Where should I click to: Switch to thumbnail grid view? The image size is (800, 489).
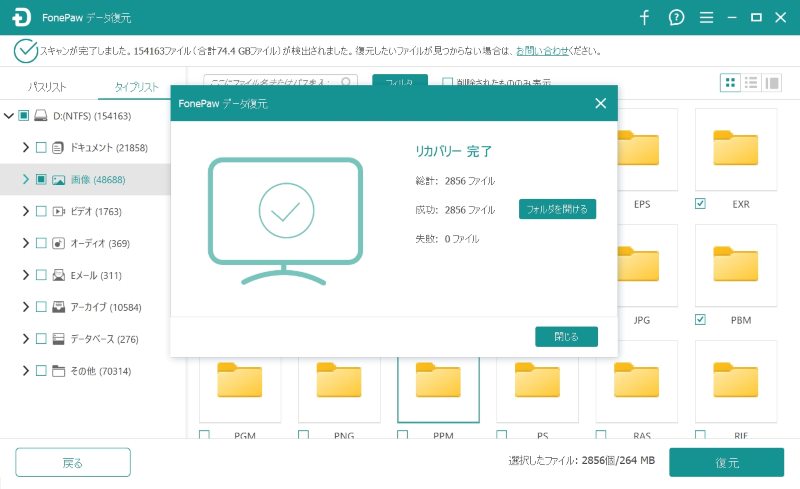(730, 83)
